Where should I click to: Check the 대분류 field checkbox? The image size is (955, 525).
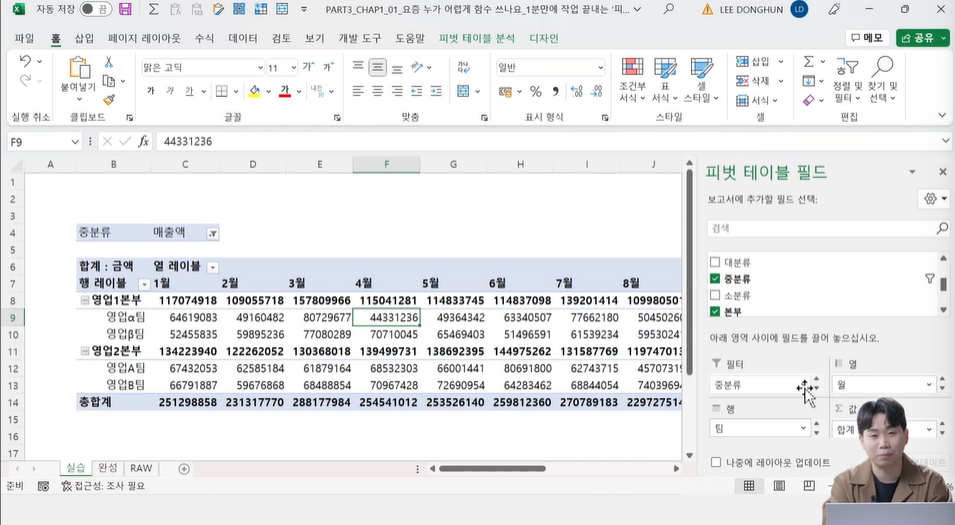(715, 262)
